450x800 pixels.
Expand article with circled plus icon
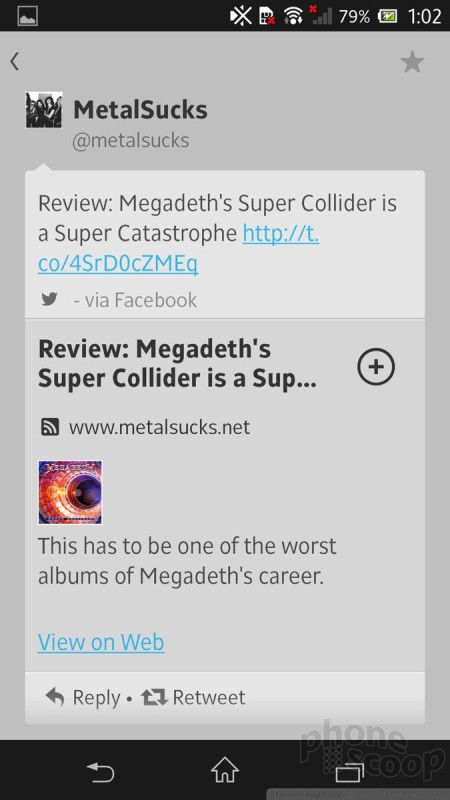point(376,366)
